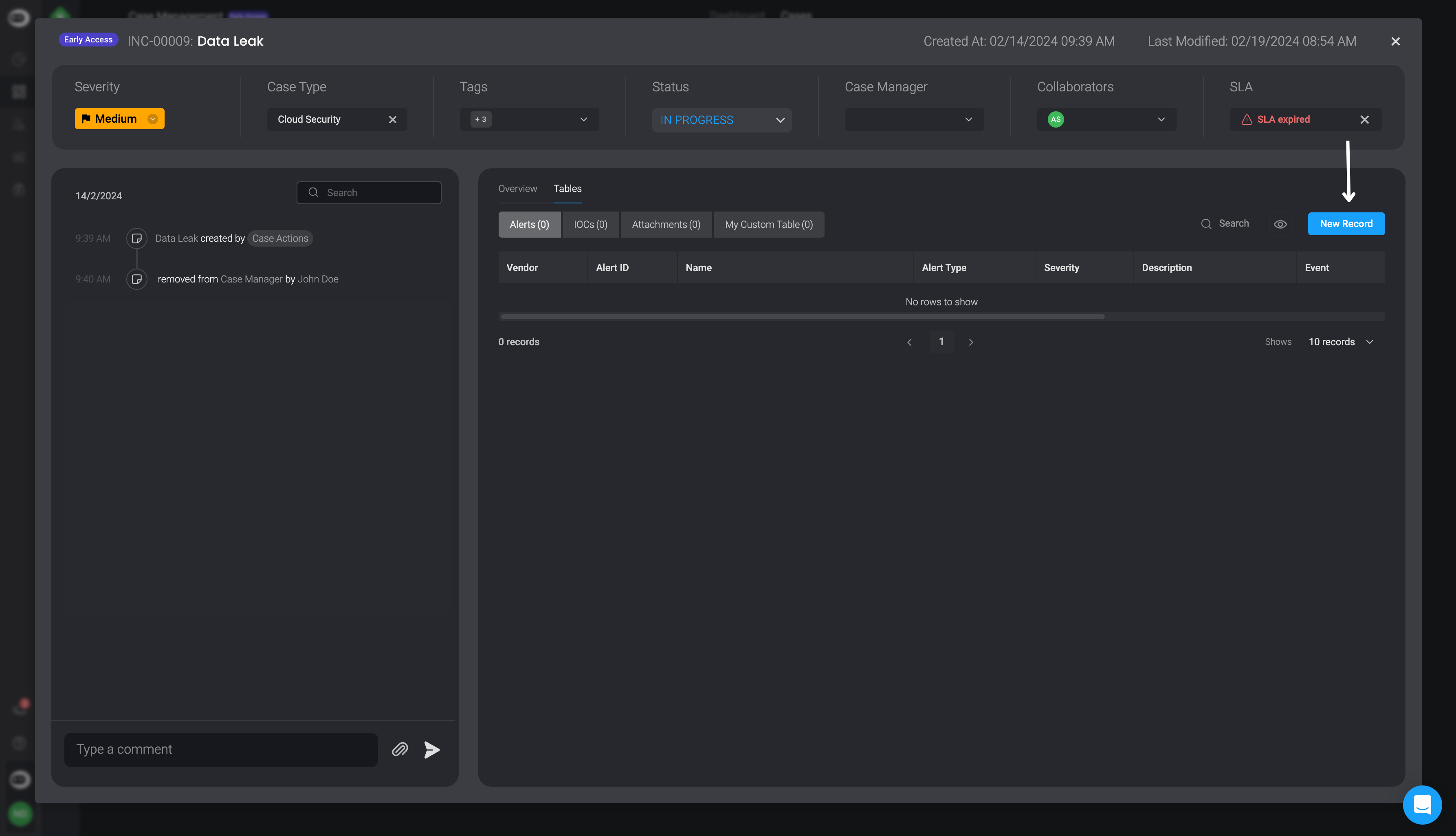Sort by the Vendor column header
The width and height of the screenshot is (1456, 836).
pos(543,267)
